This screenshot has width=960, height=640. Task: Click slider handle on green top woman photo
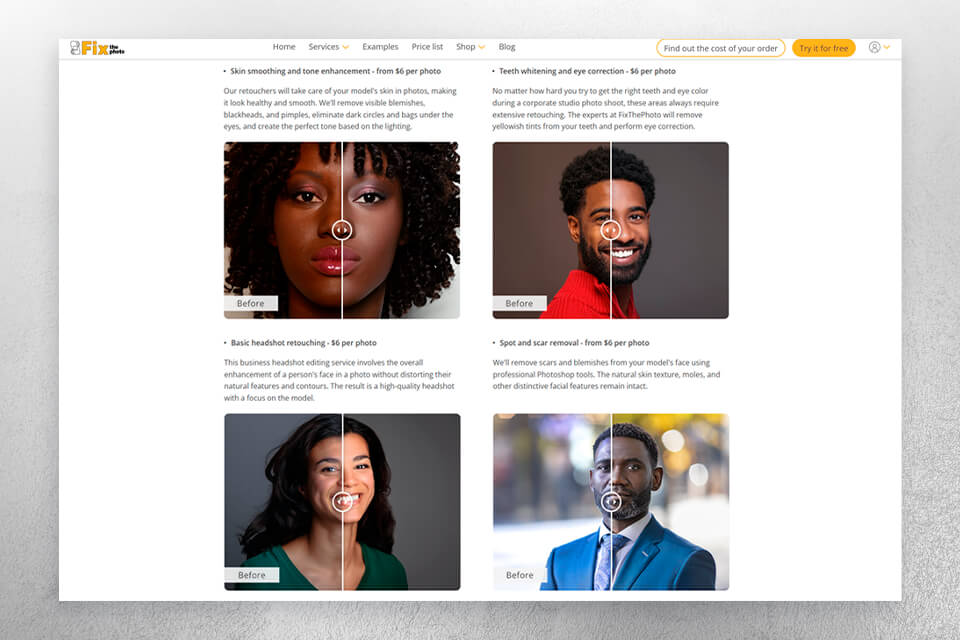coord(342,502)
